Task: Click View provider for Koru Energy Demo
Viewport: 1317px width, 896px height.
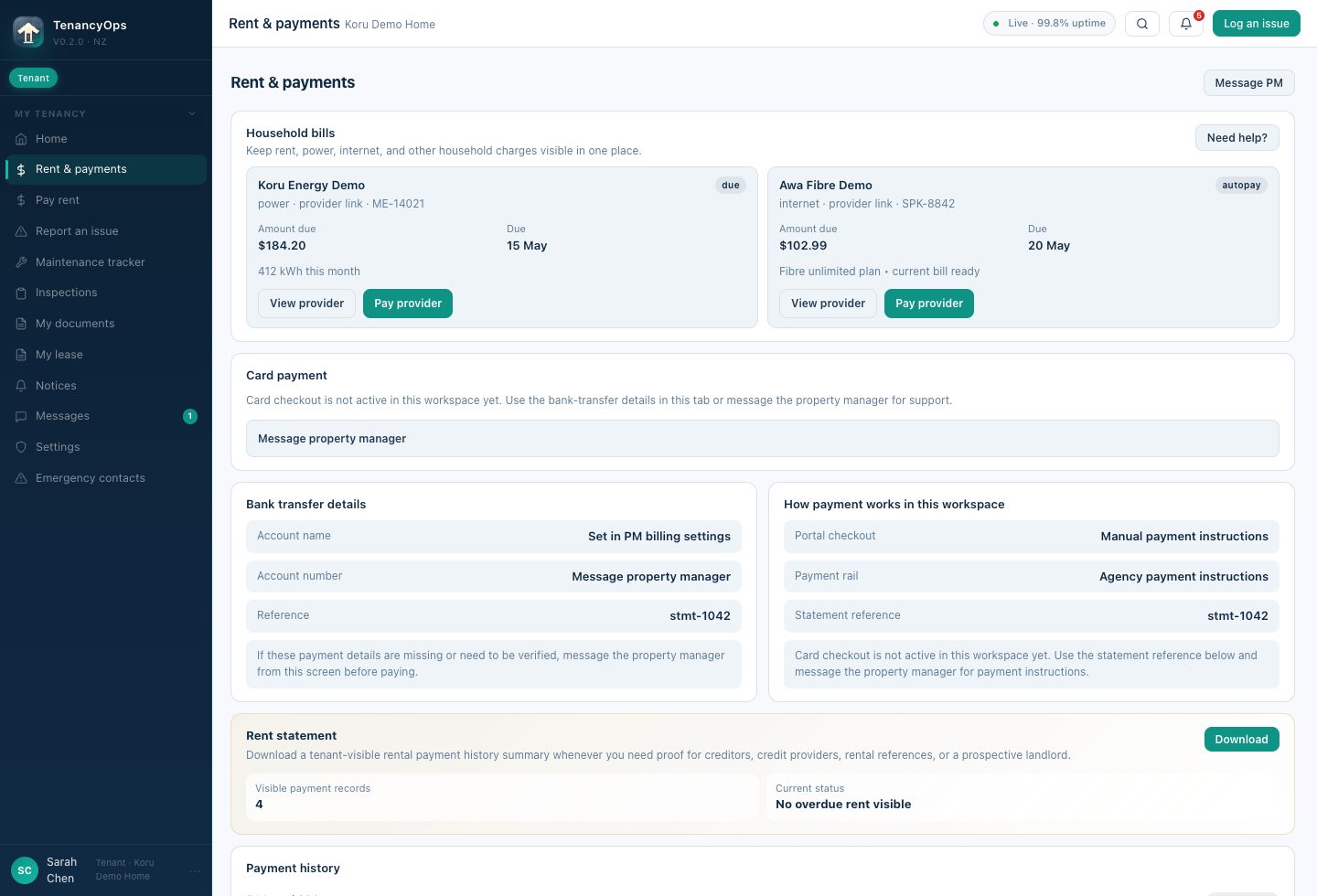Action: [306, 304]
